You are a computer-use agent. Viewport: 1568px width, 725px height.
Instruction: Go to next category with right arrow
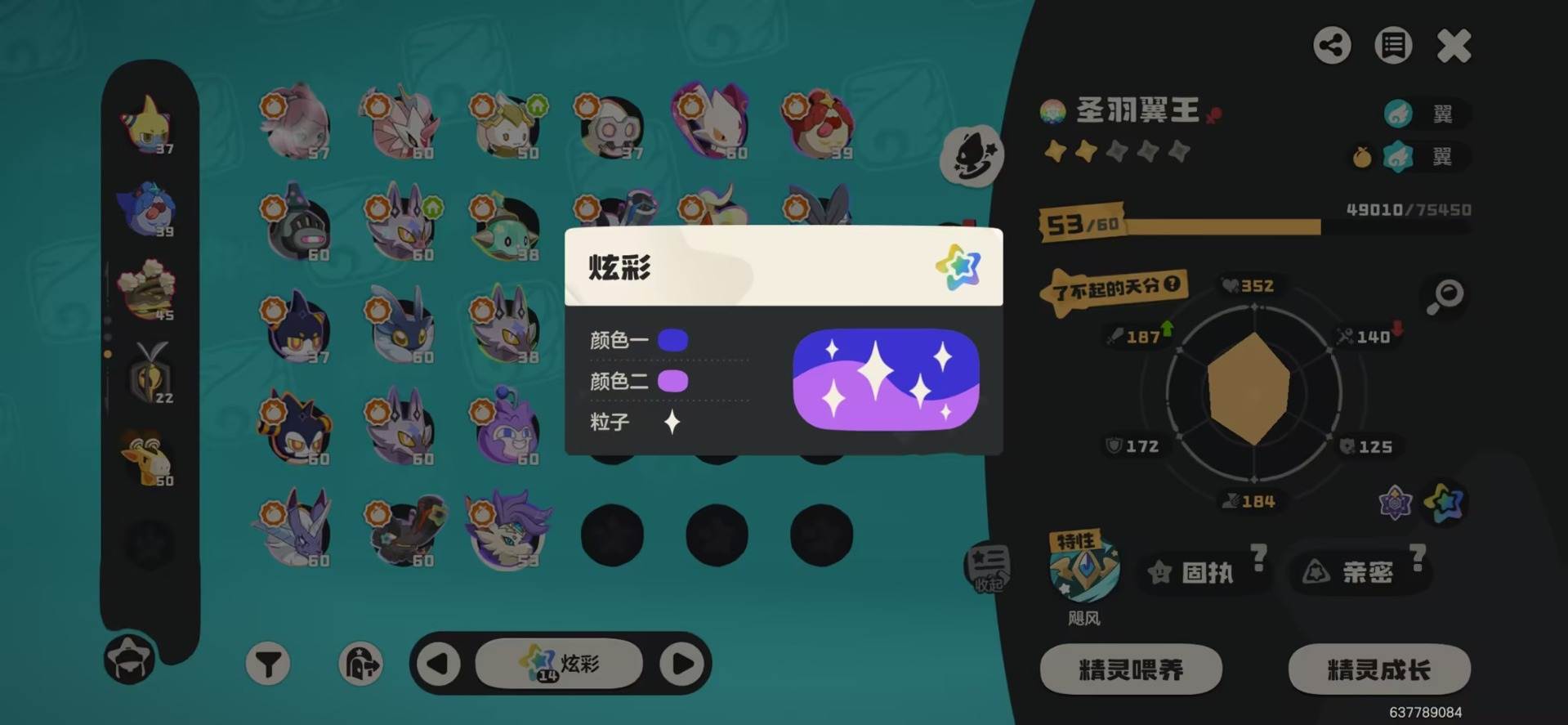click(683, 663)
